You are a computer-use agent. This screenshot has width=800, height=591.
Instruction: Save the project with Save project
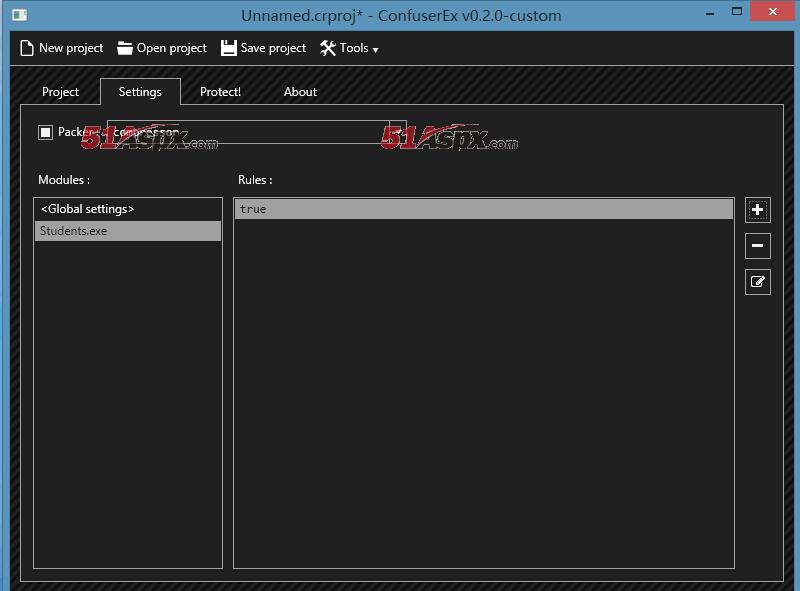coord(263,48)
